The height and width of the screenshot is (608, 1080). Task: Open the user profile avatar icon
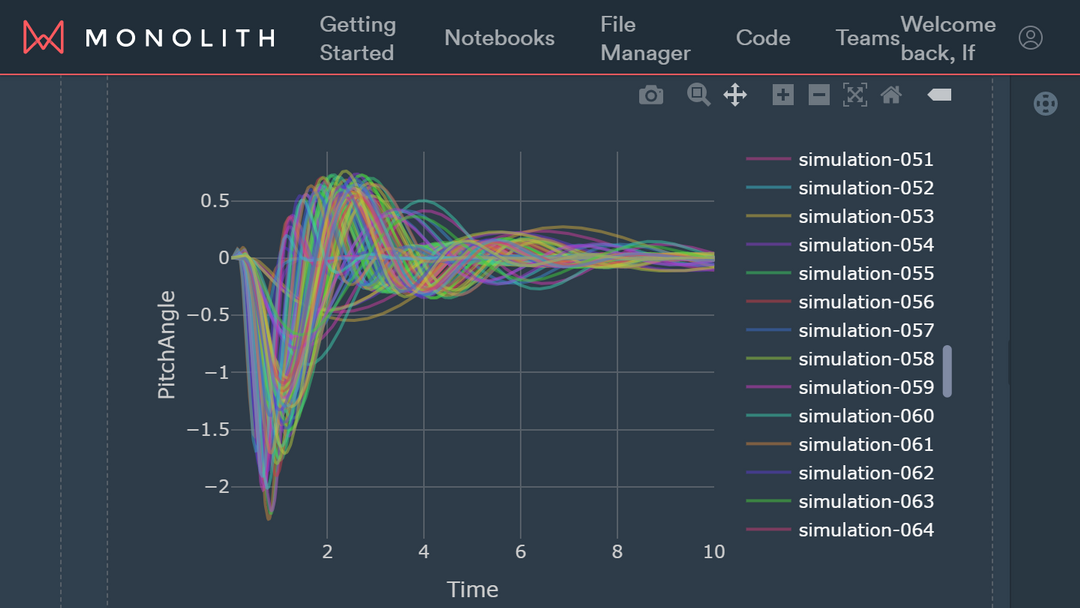(x=1030, y=38)
